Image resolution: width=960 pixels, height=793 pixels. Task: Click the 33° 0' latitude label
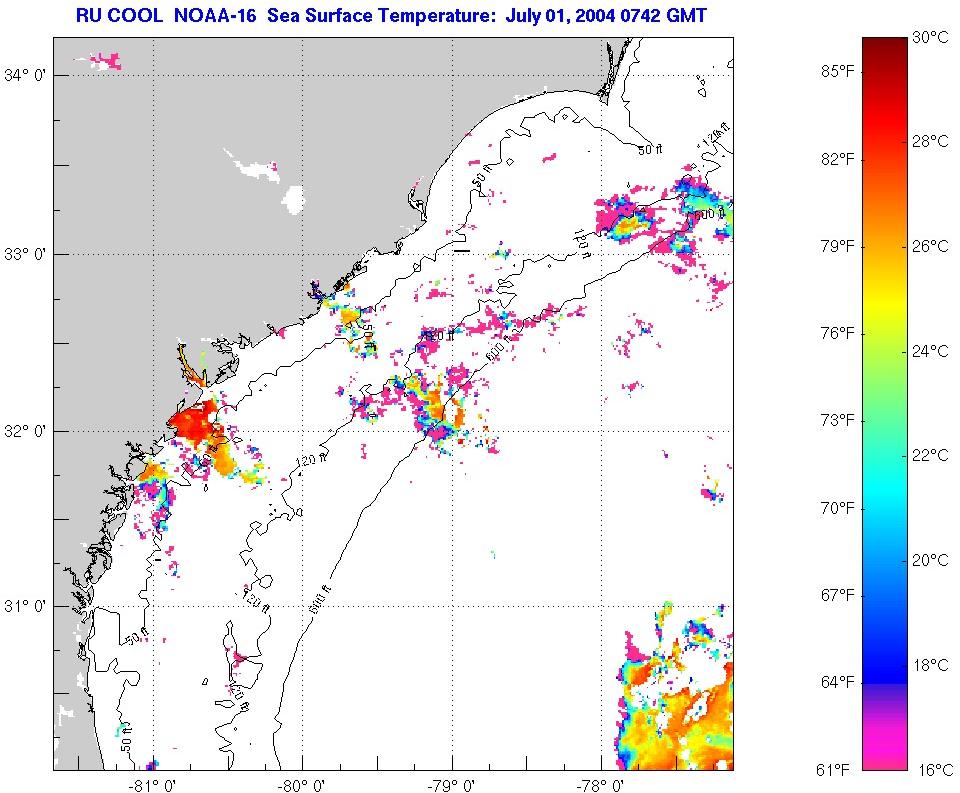point(25,254)
